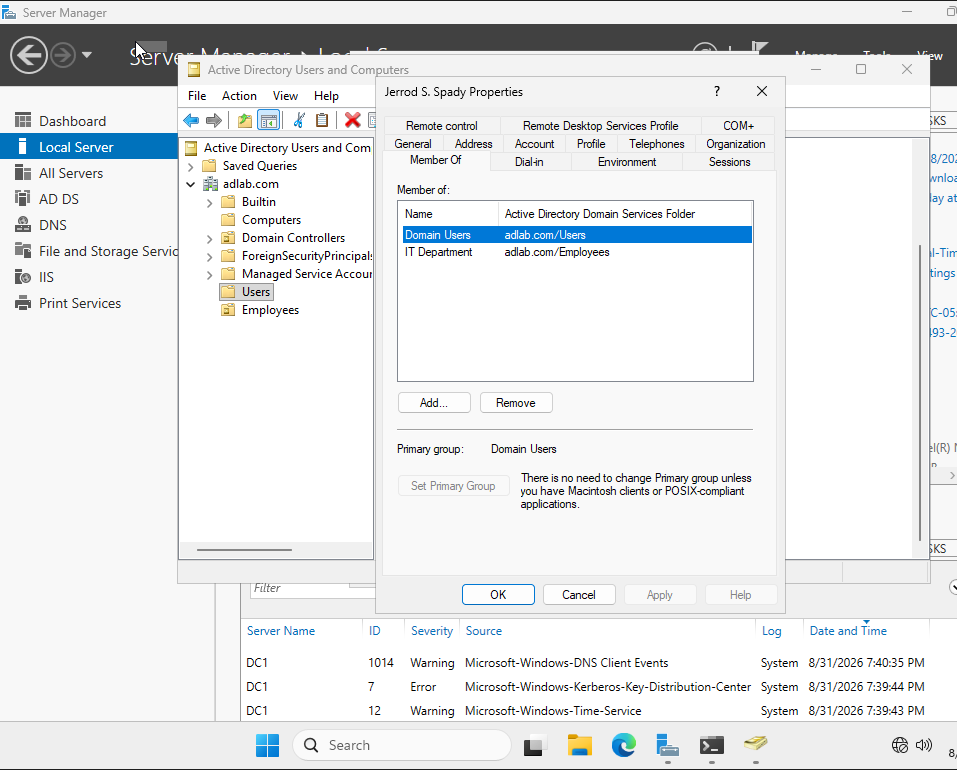Click the Add... button
This screenshot has height=770, width=957.
tap(434, 403)
